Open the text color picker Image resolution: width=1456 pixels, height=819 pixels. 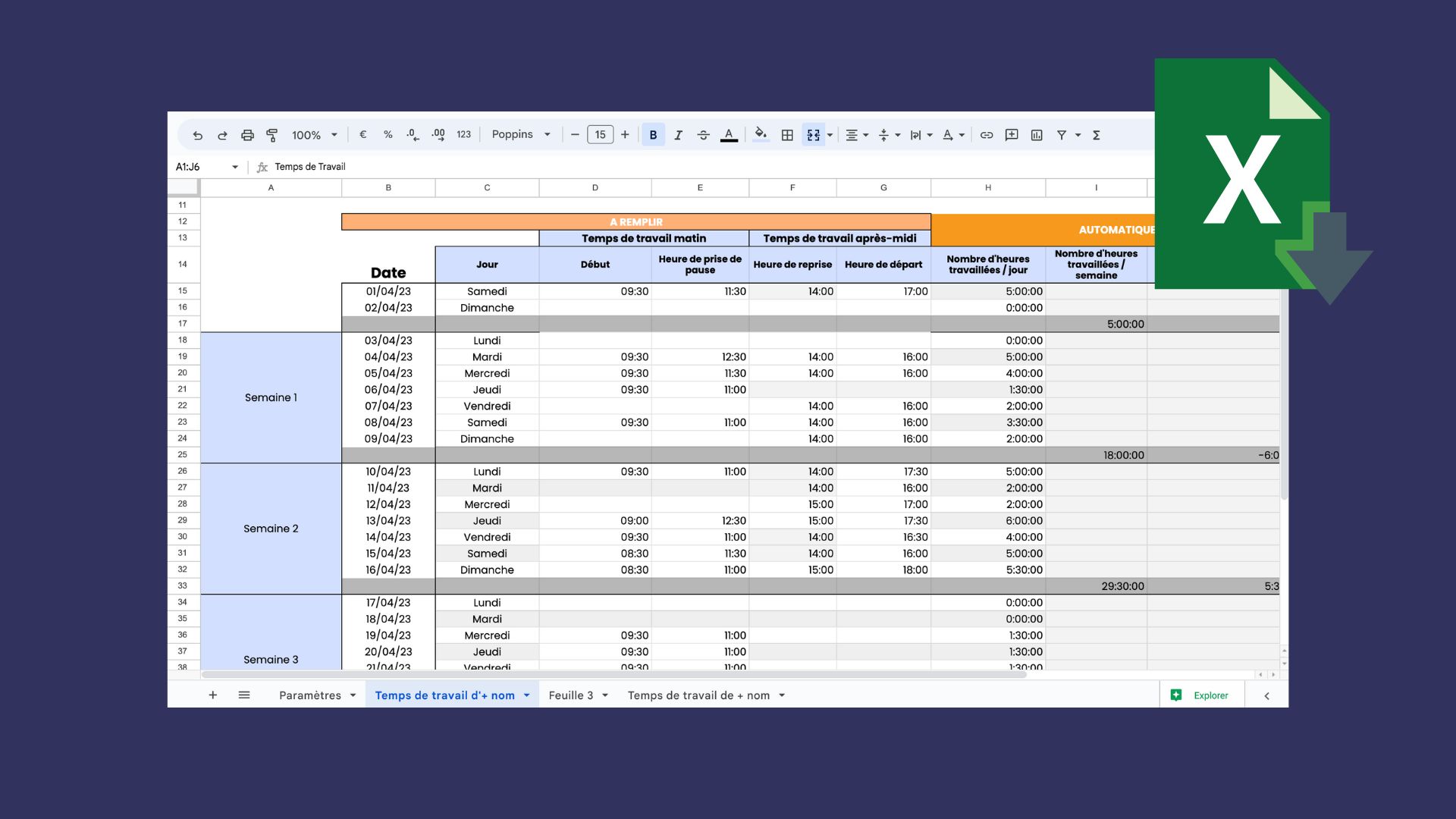729,134
